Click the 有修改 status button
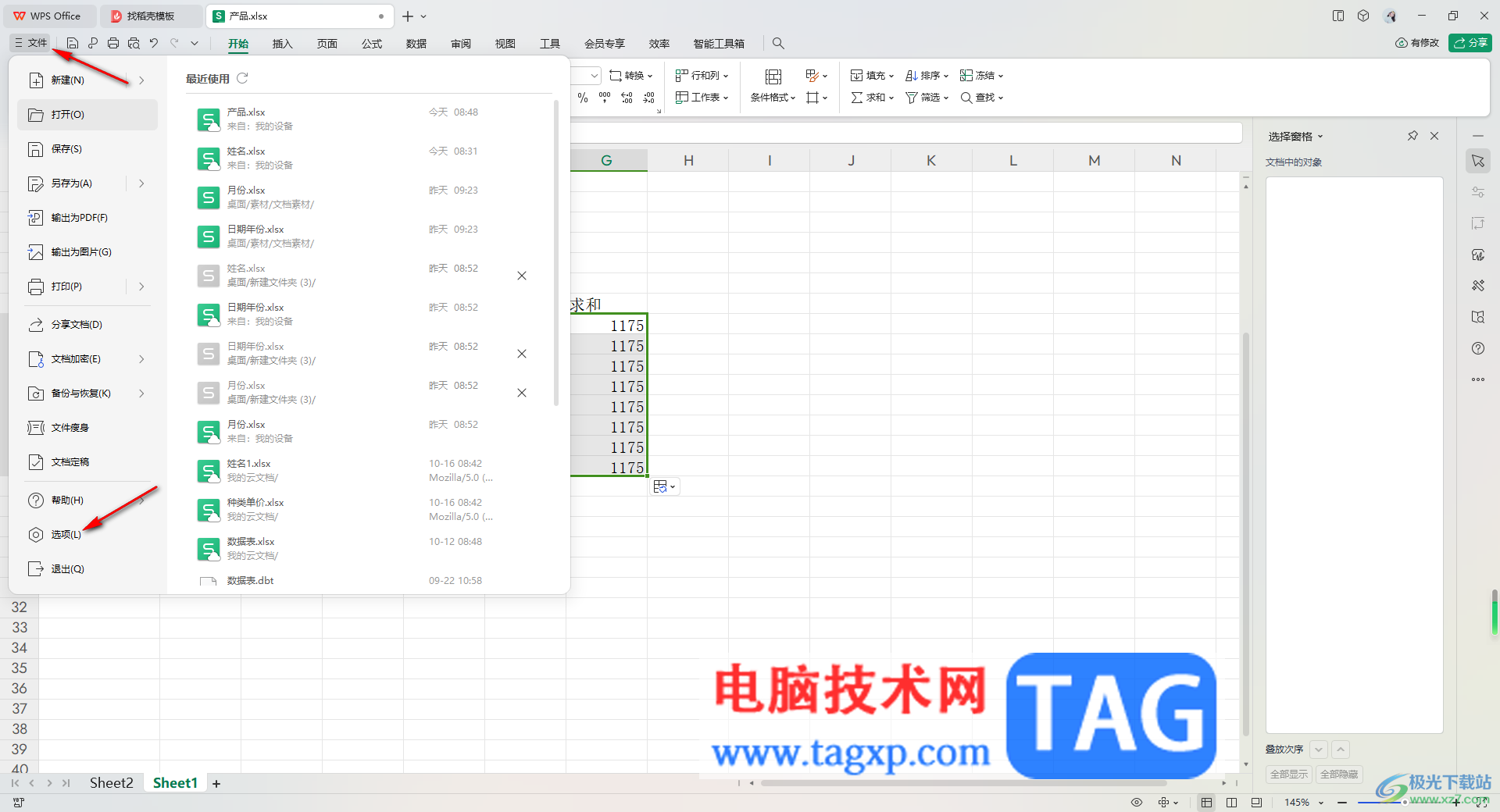Screen dimensions: 1500x812 [x=1417, y=43]
